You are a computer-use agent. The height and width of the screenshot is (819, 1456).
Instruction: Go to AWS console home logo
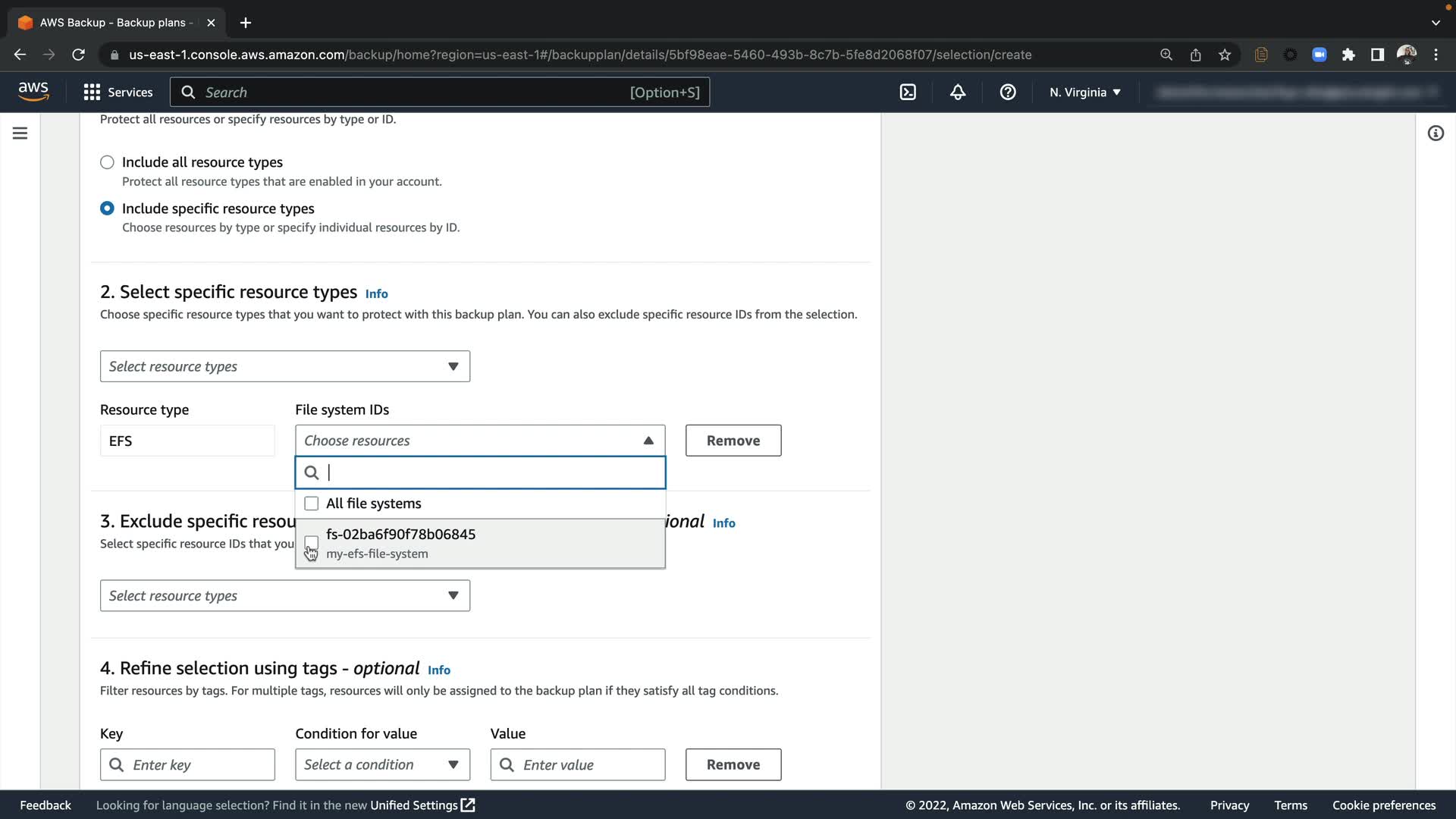tap(33, 92)
